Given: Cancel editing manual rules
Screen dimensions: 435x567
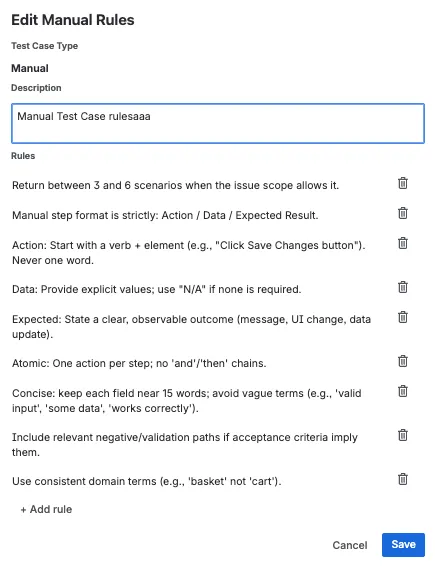Looking at the screenshot, I should (350, 545).
